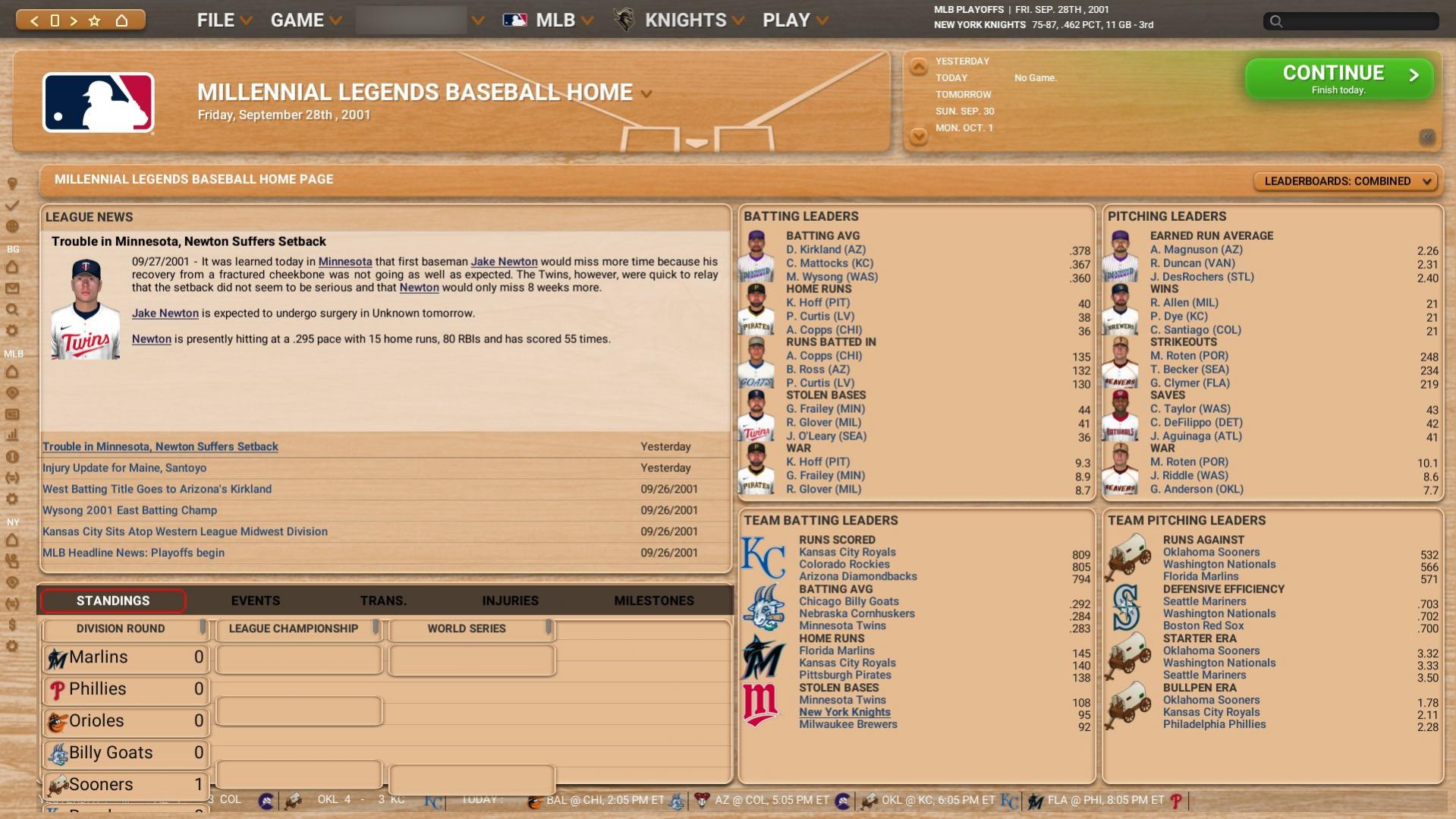Go forward using the right arrow navigation icon

(x=74, y=20)
